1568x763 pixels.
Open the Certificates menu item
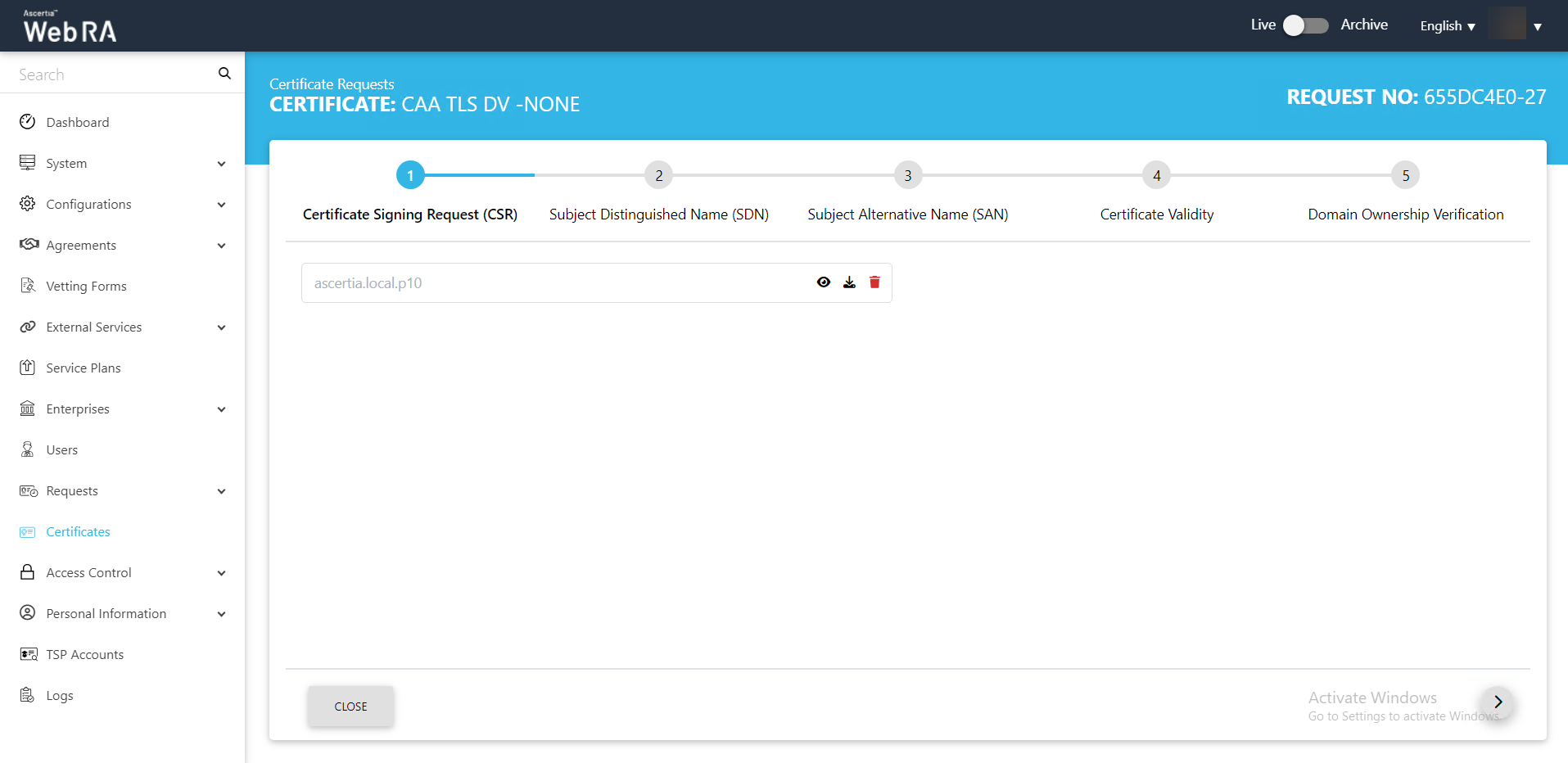click(78, 532)
